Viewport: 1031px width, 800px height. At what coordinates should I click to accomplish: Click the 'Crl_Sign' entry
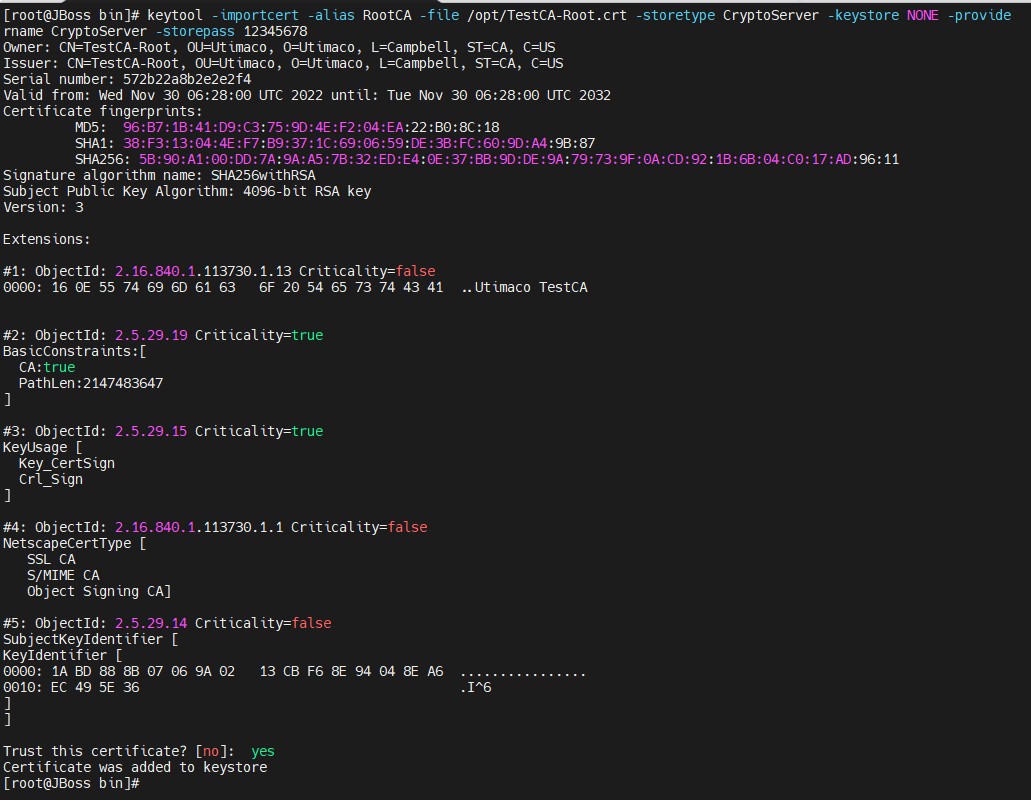(x=51, y=479)
